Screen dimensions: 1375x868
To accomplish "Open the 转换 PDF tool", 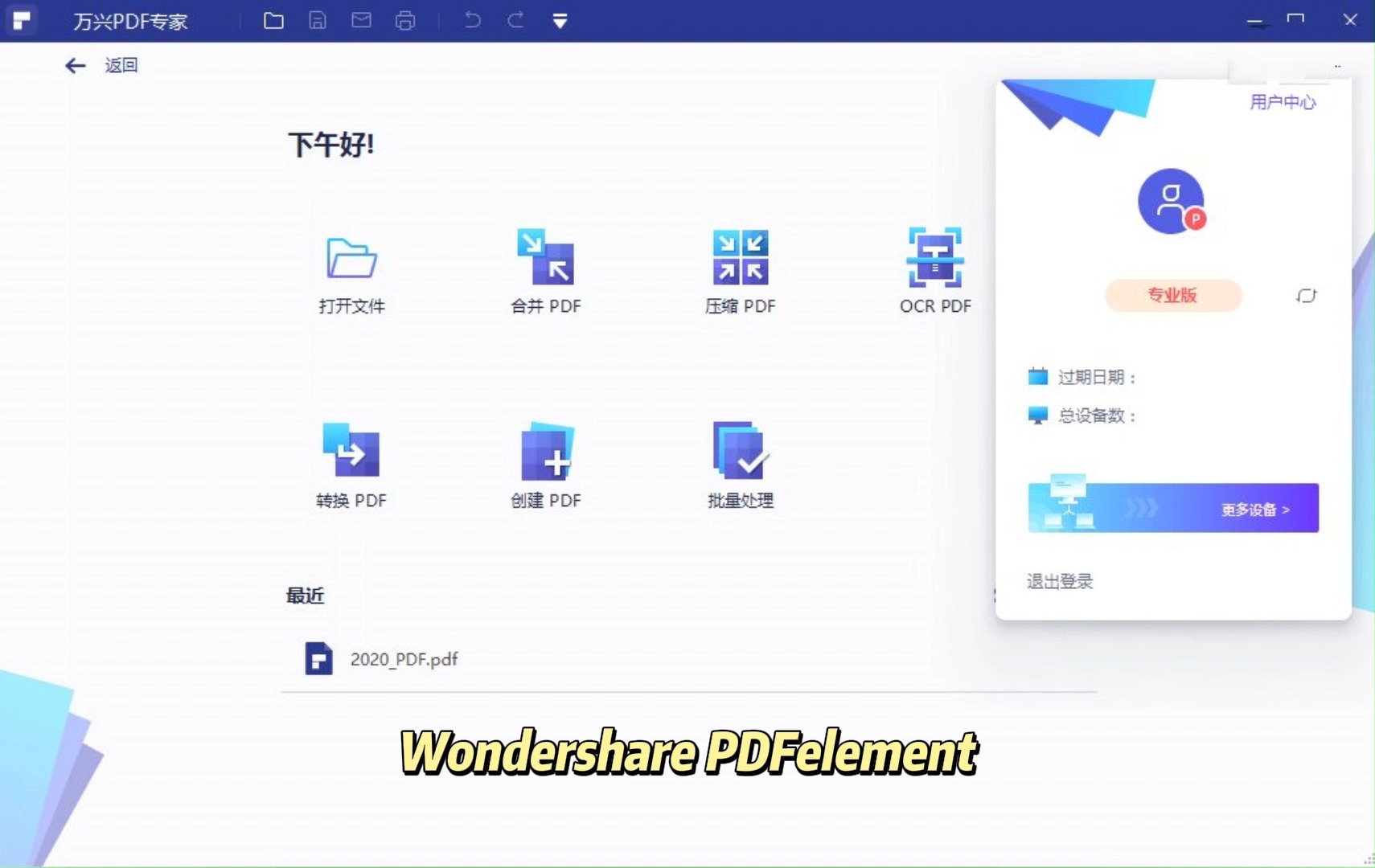I will [351, 466].
